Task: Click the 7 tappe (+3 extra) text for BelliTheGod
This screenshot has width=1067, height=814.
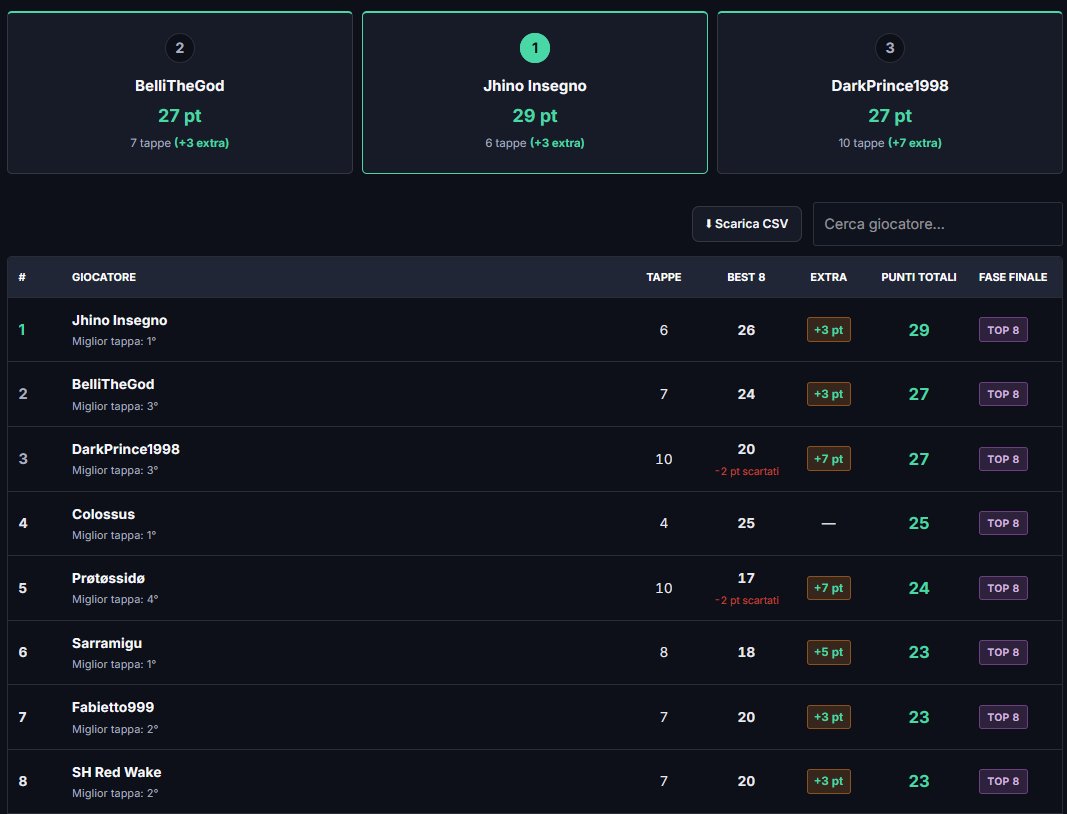Action: pyautogui.click(x=180, y=143)
